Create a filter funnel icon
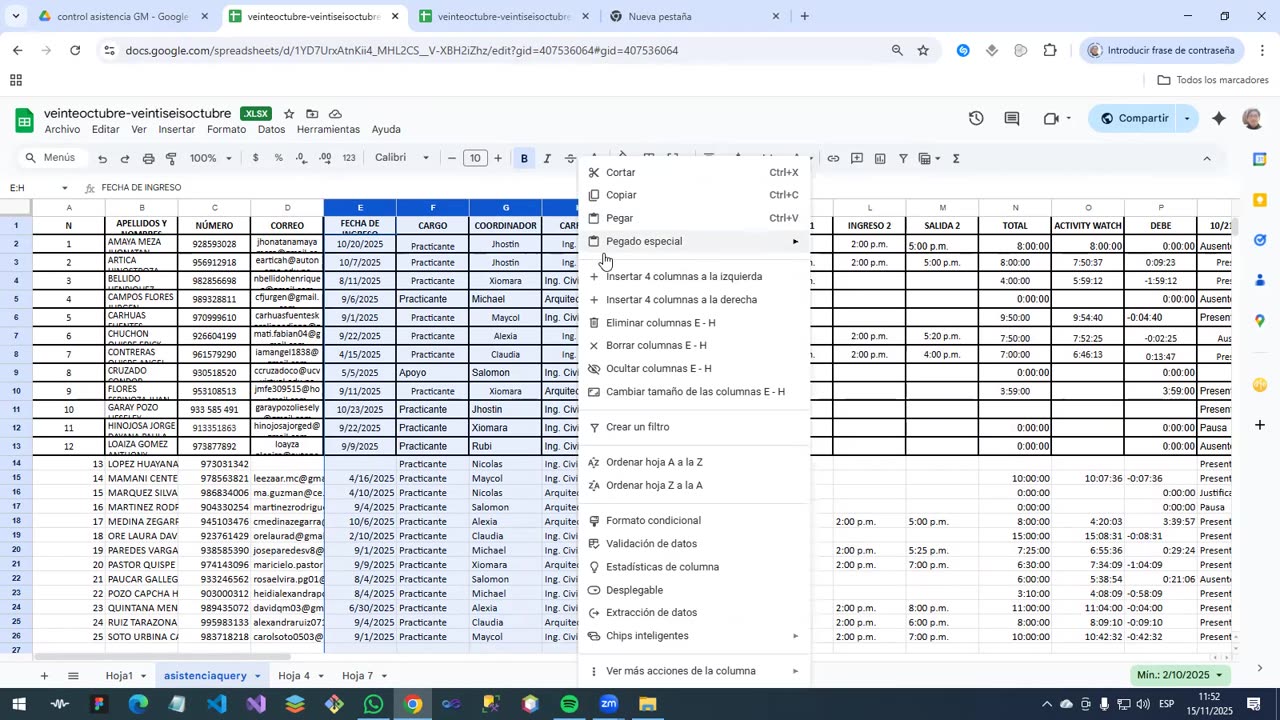1280x720 pixels. 903,158
